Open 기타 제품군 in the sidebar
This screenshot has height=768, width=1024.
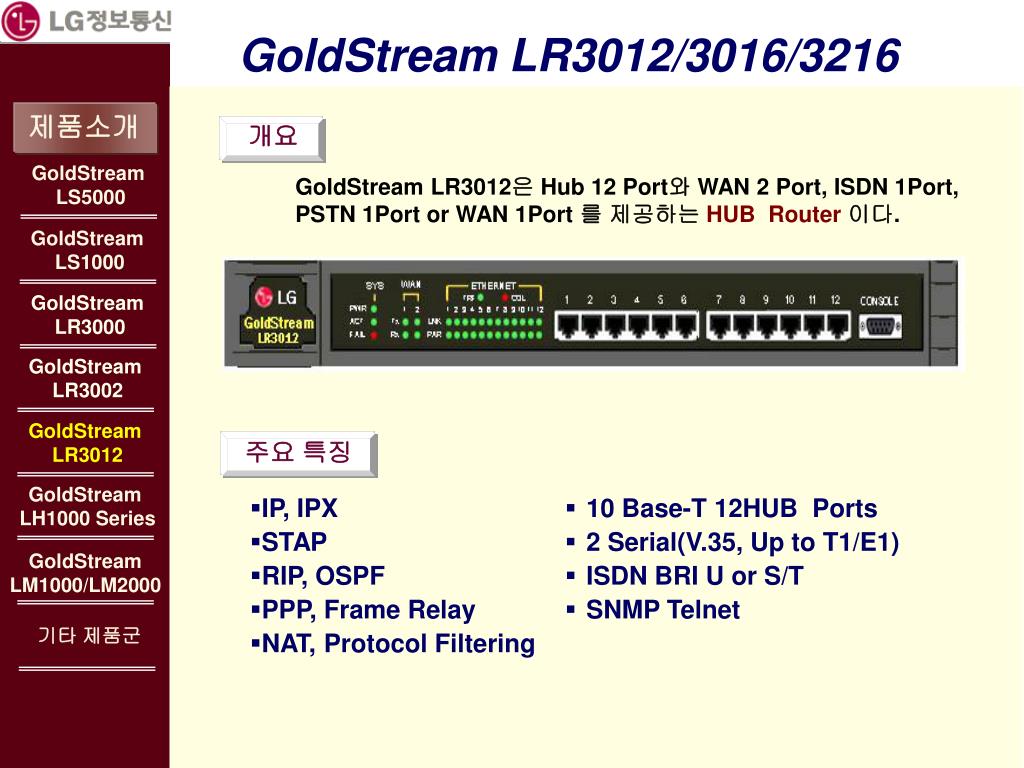click(89, 635)
